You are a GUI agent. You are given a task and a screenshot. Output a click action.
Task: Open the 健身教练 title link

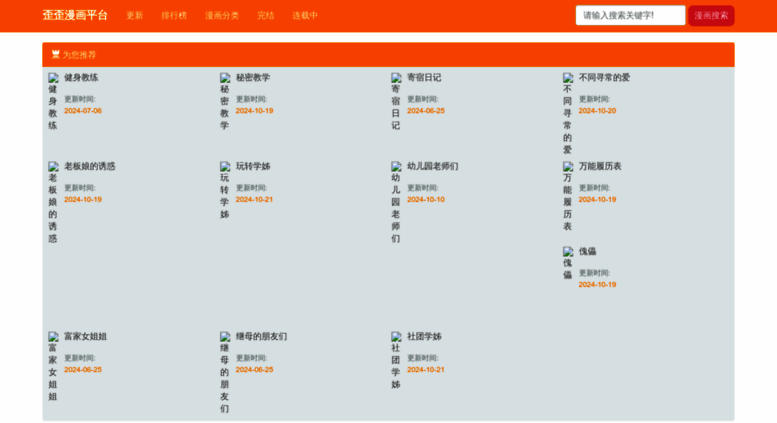point(81,77)
